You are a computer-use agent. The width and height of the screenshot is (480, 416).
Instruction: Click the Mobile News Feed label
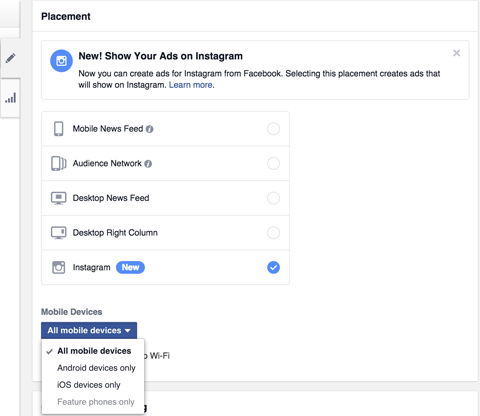(108, 129)
